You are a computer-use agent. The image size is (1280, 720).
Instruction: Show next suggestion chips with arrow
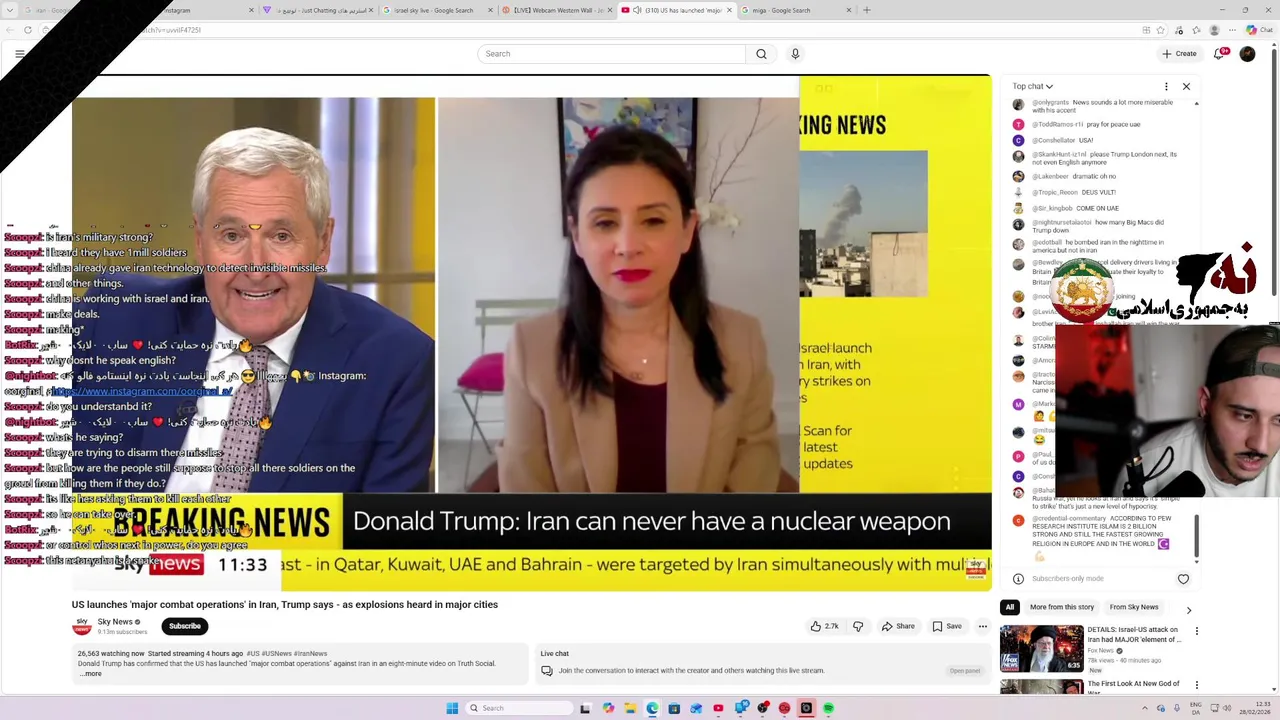pyautogui.click(x=1188, y=609)
